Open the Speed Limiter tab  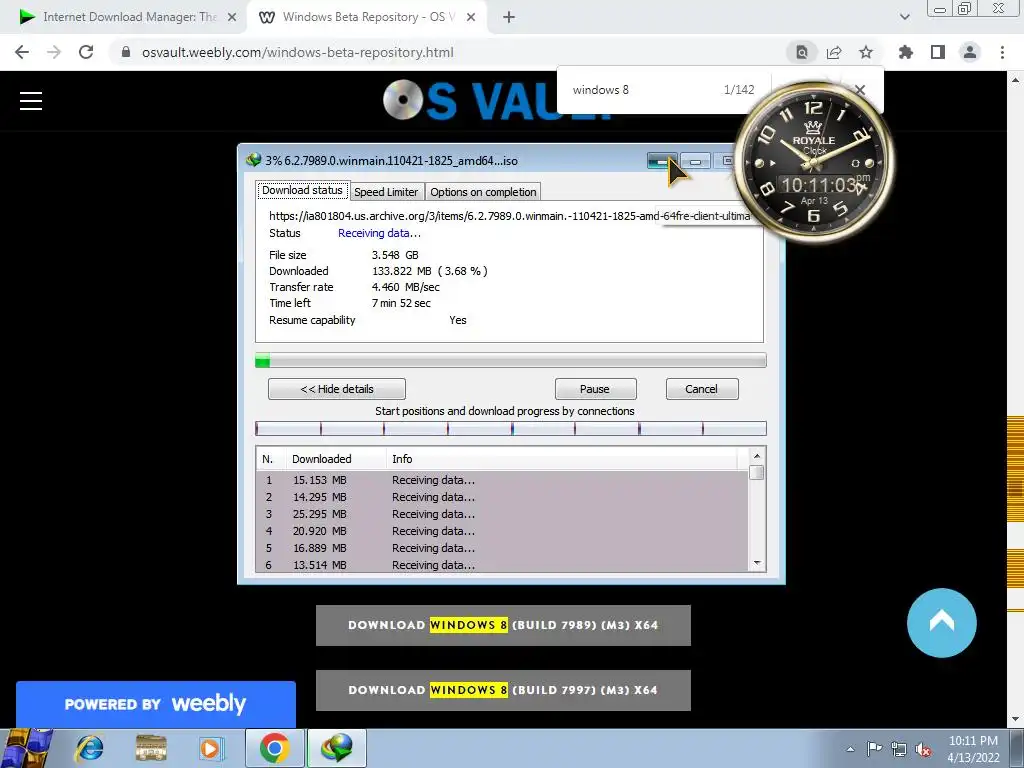point(386,192)
